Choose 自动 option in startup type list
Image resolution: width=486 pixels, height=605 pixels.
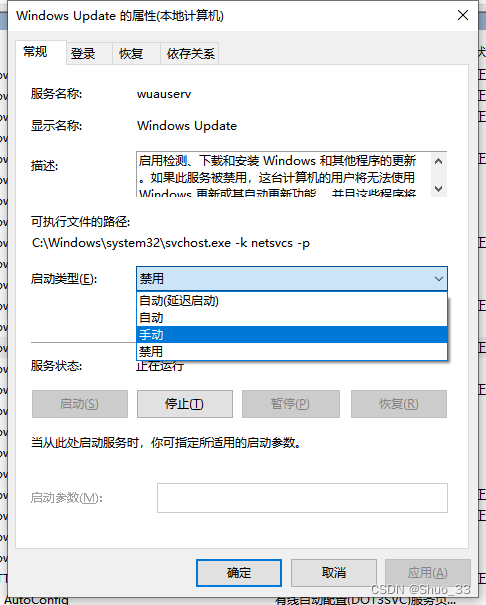tap(292, 318)
